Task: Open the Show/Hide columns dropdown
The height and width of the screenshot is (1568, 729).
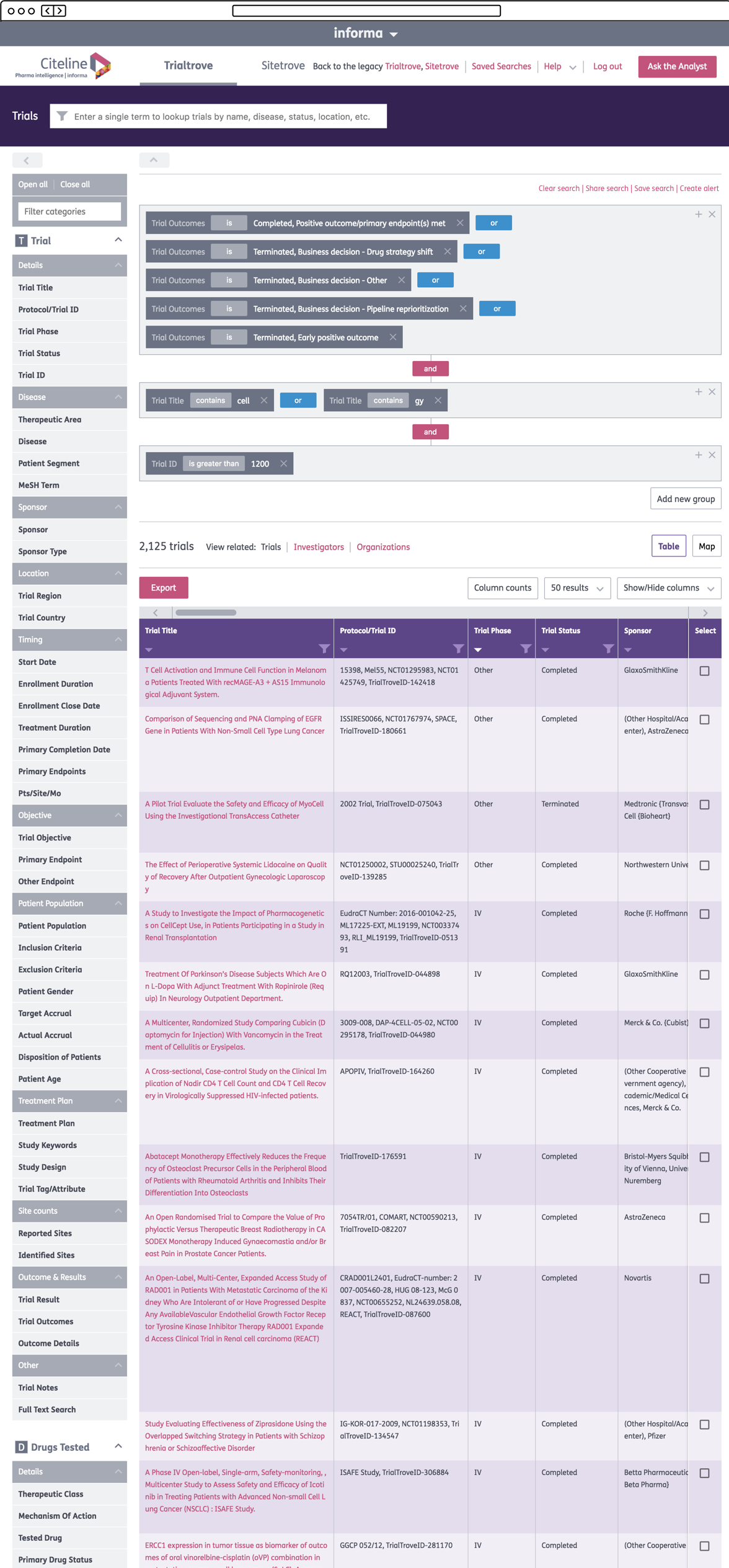Action: (x=668, y=588)
